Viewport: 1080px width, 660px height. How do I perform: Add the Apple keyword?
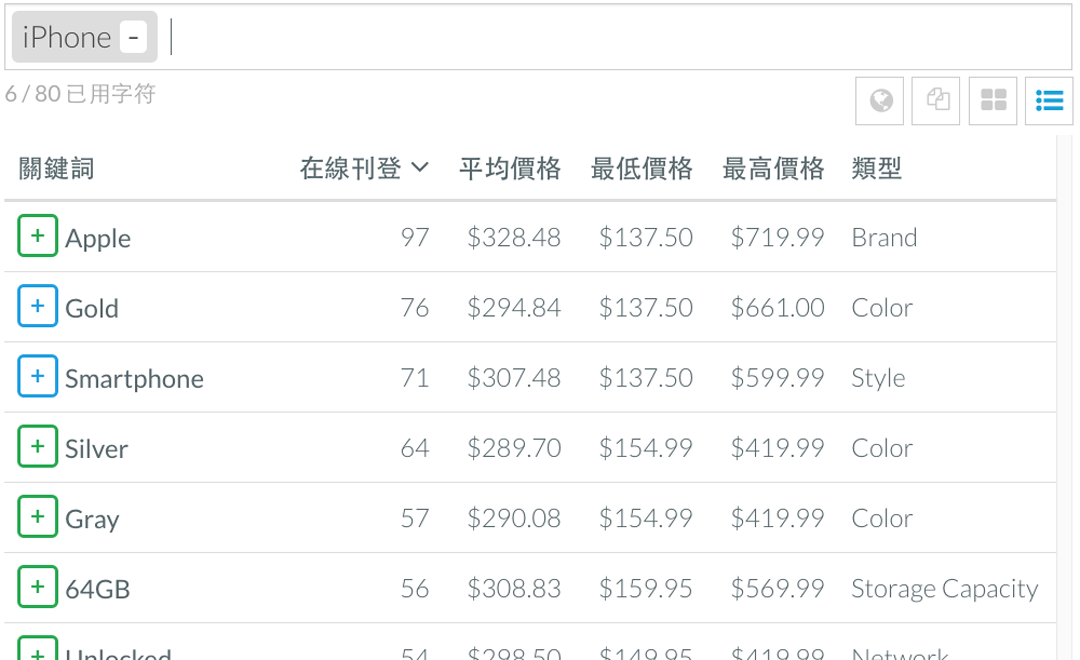(37, 236)
